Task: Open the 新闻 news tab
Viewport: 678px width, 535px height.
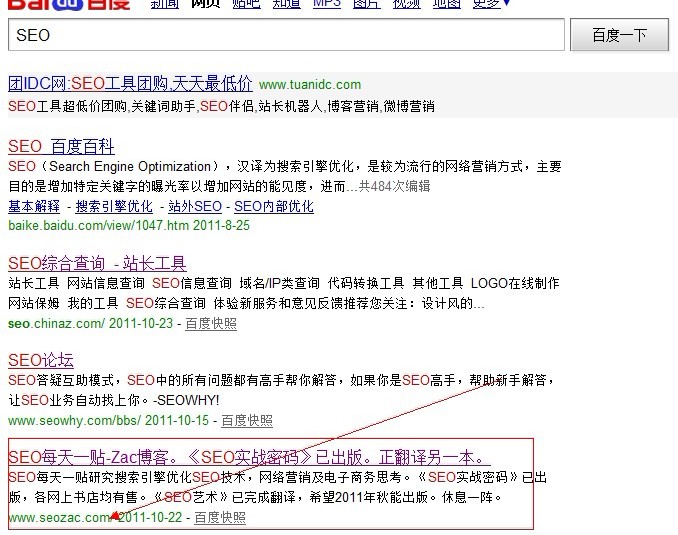Action: [165, 4]
